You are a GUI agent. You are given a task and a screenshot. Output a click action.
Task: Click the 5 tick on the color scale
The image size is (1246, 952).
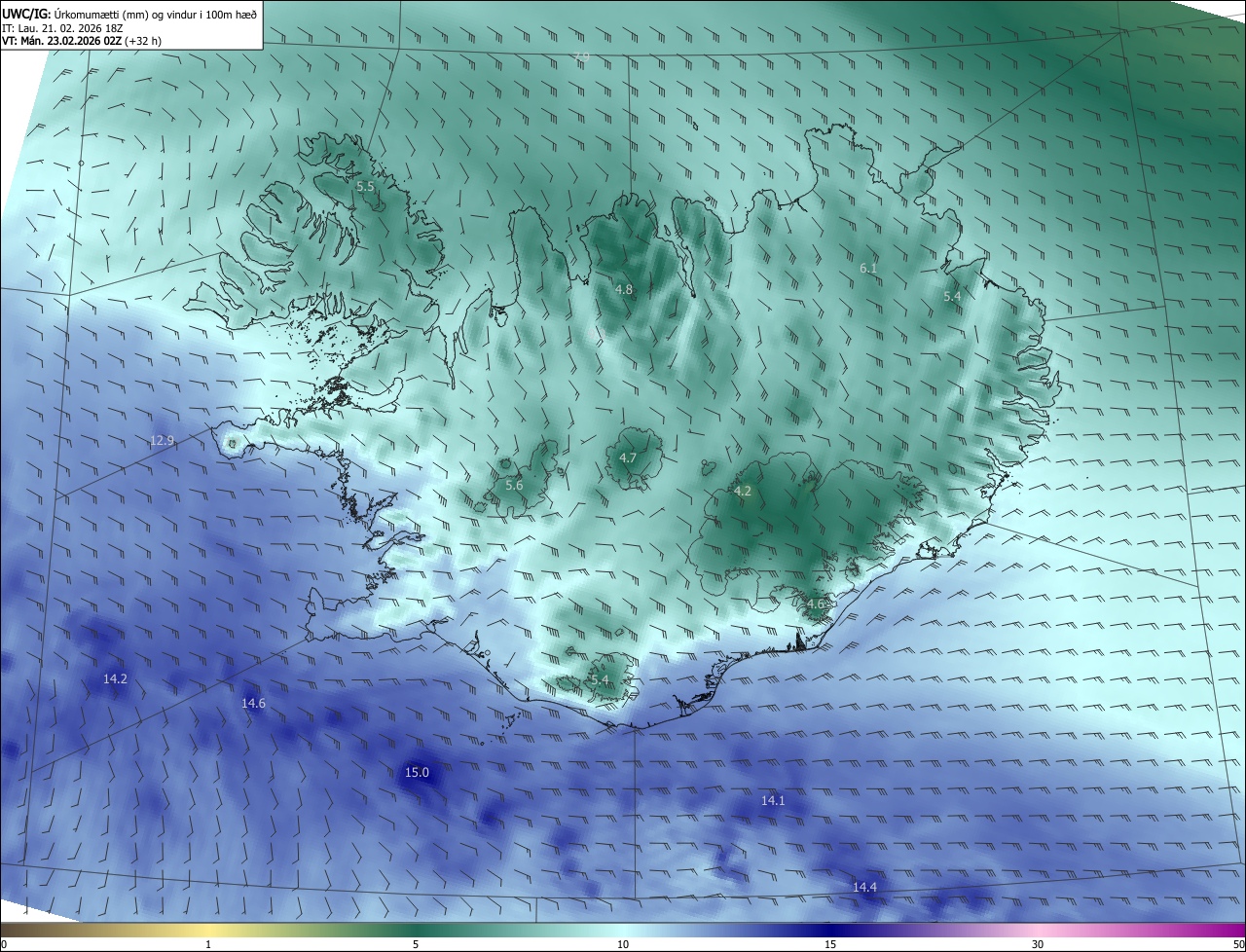[x=416, y=944]
